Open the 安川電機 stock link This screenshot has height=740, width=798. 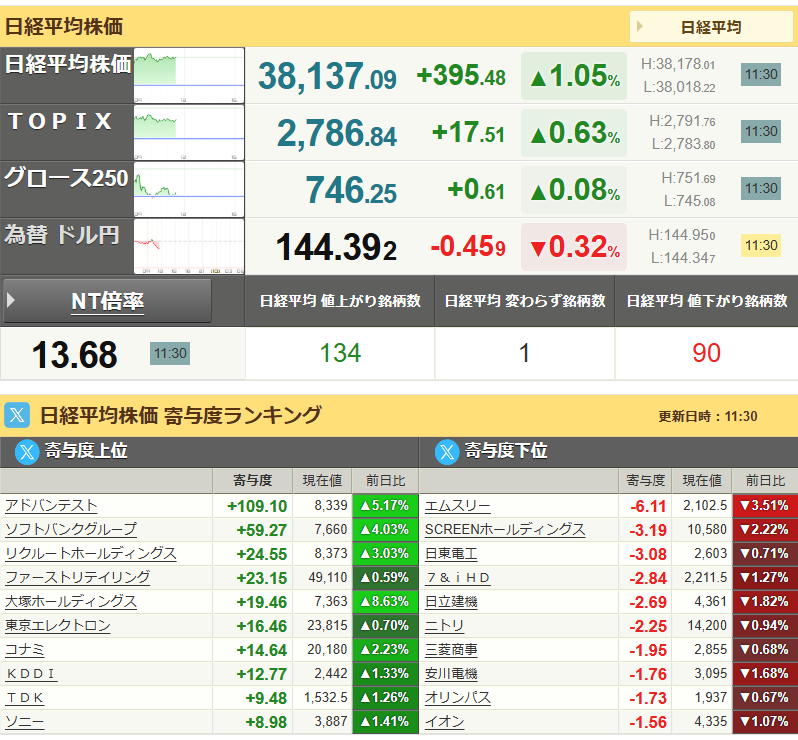coord(451,674)
